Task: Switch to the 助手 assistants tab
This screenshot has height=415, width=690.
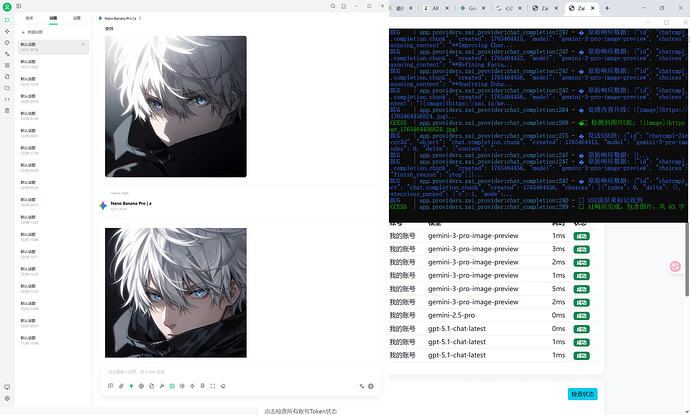Action: point(29,18)
